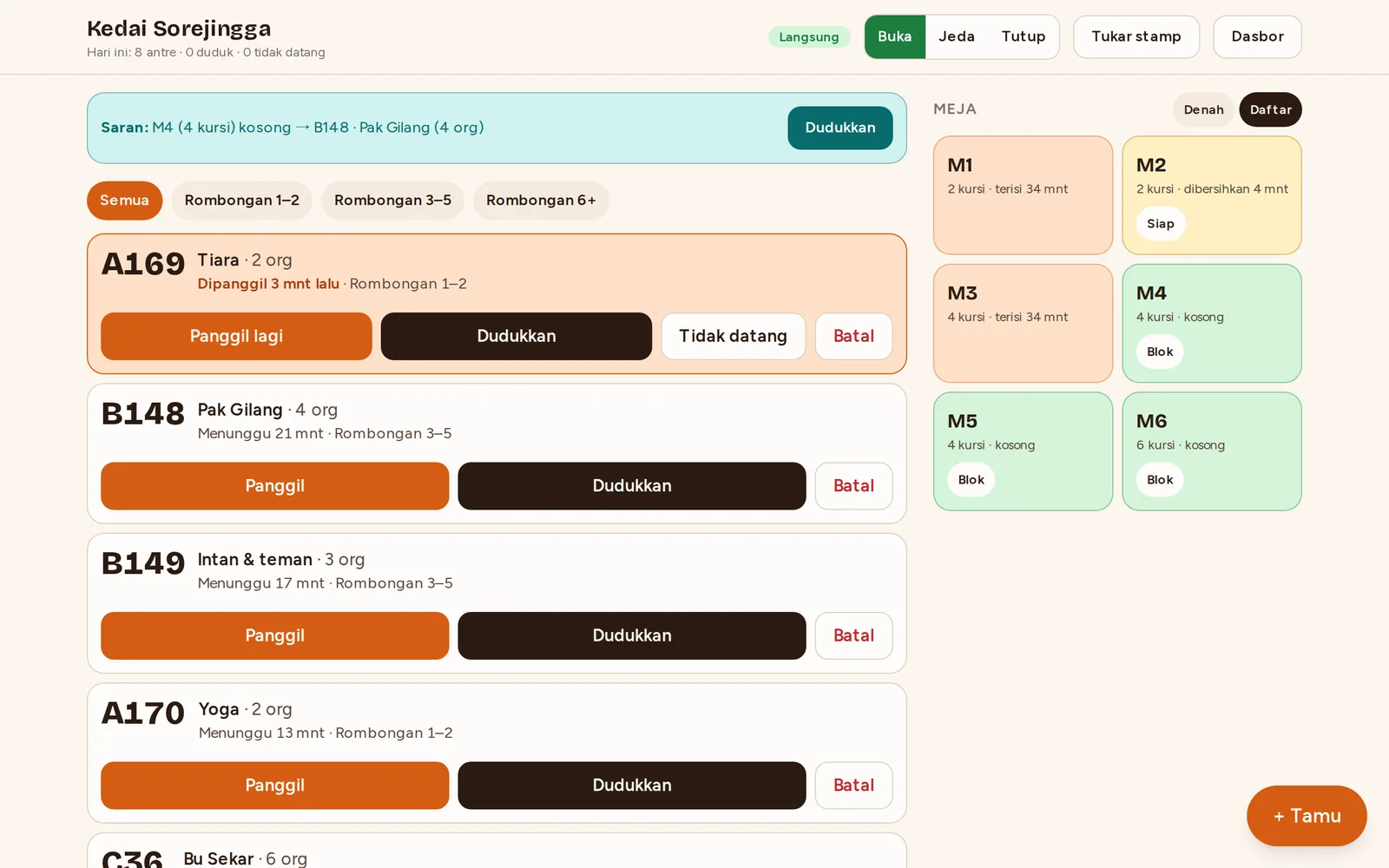1389x868 pixels.
Task: Block table M6
Action: [1160, 480]
